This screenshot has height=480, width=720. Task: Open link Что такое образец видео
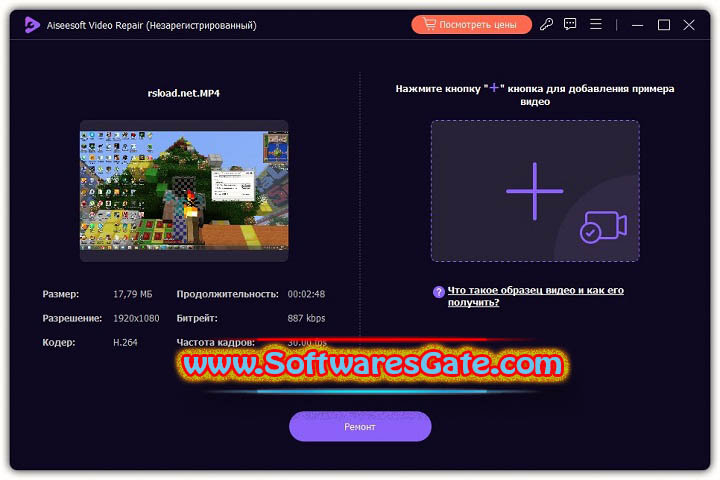535,296
